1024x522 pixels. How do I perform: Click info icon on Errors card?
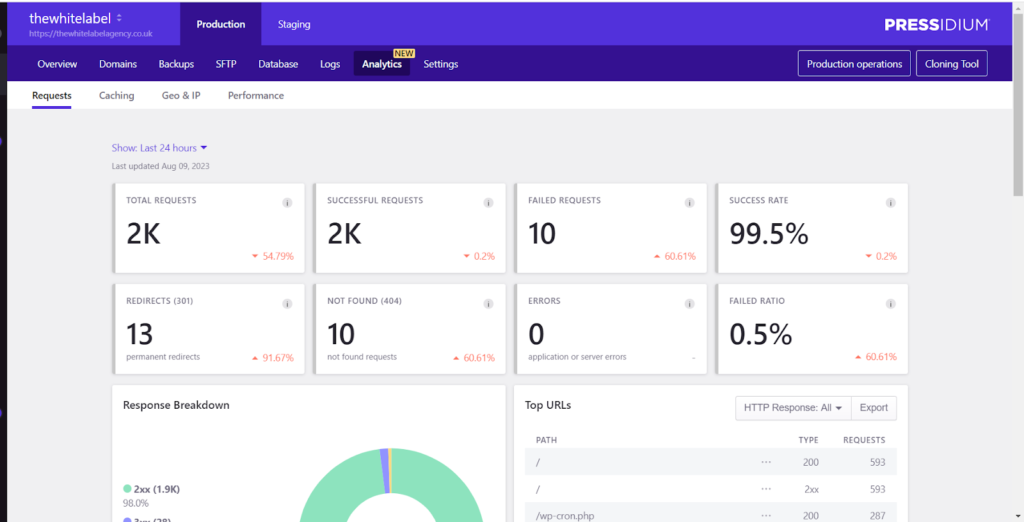pos(689,303)
